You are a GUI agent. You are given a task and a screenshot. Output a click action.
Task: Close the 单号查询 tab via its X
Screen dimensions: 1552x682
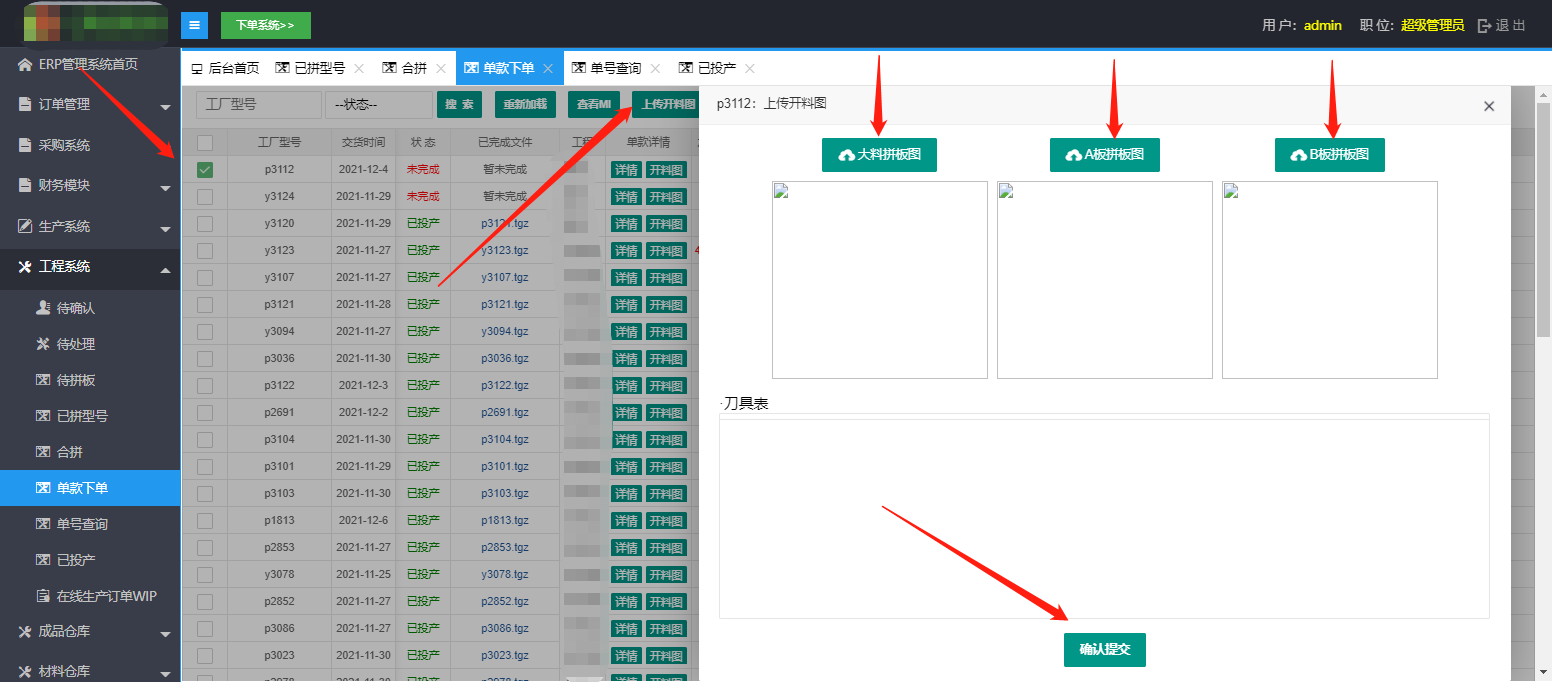tap(655, 69)
